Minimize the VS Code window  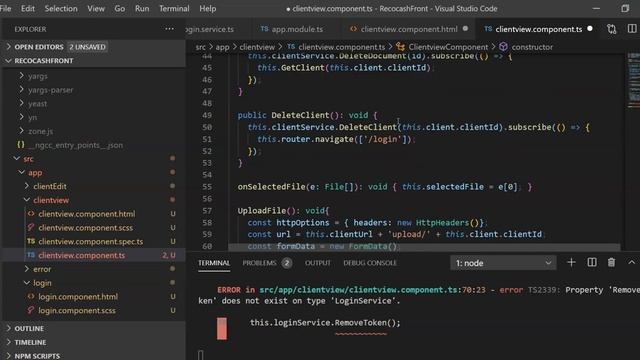click(596, 9)
